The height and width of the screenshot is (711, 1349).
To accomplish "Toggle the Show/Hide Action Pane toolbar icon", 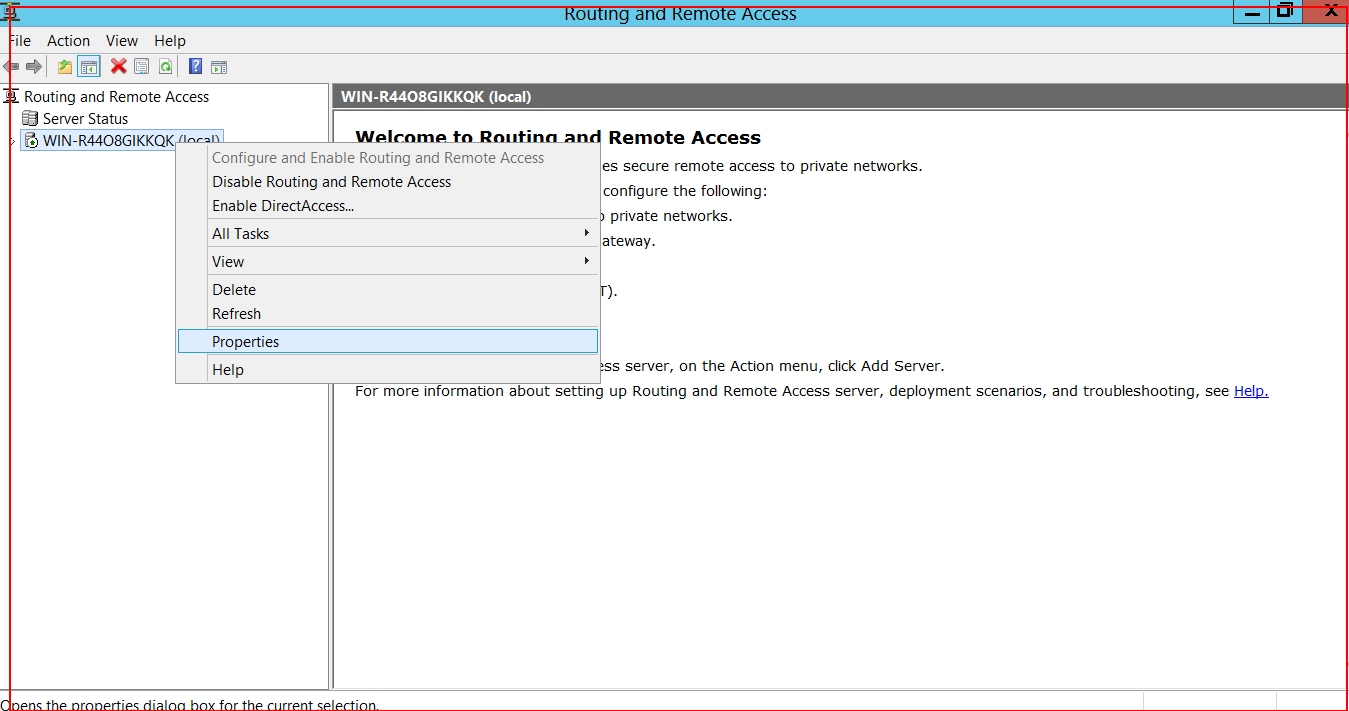I will (219, 67).
